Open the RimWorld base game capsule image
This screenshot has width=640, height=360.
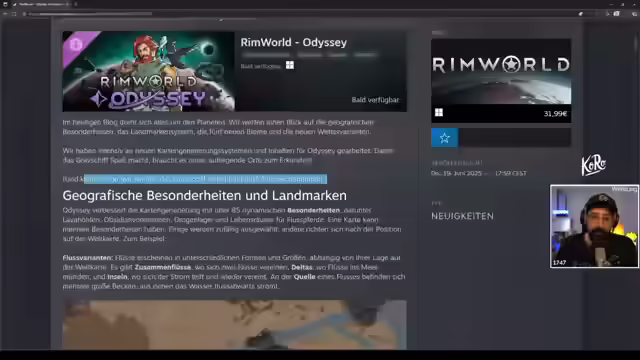(501, 71)
